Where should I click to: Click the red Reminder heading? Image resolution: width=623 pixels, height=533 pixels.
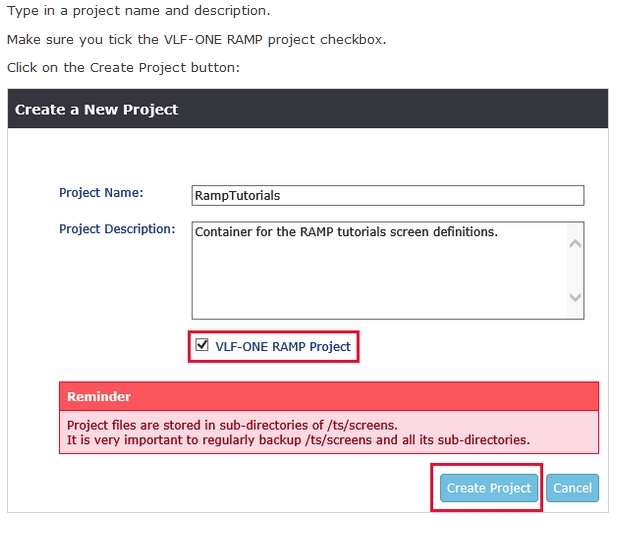pos(99,397)
